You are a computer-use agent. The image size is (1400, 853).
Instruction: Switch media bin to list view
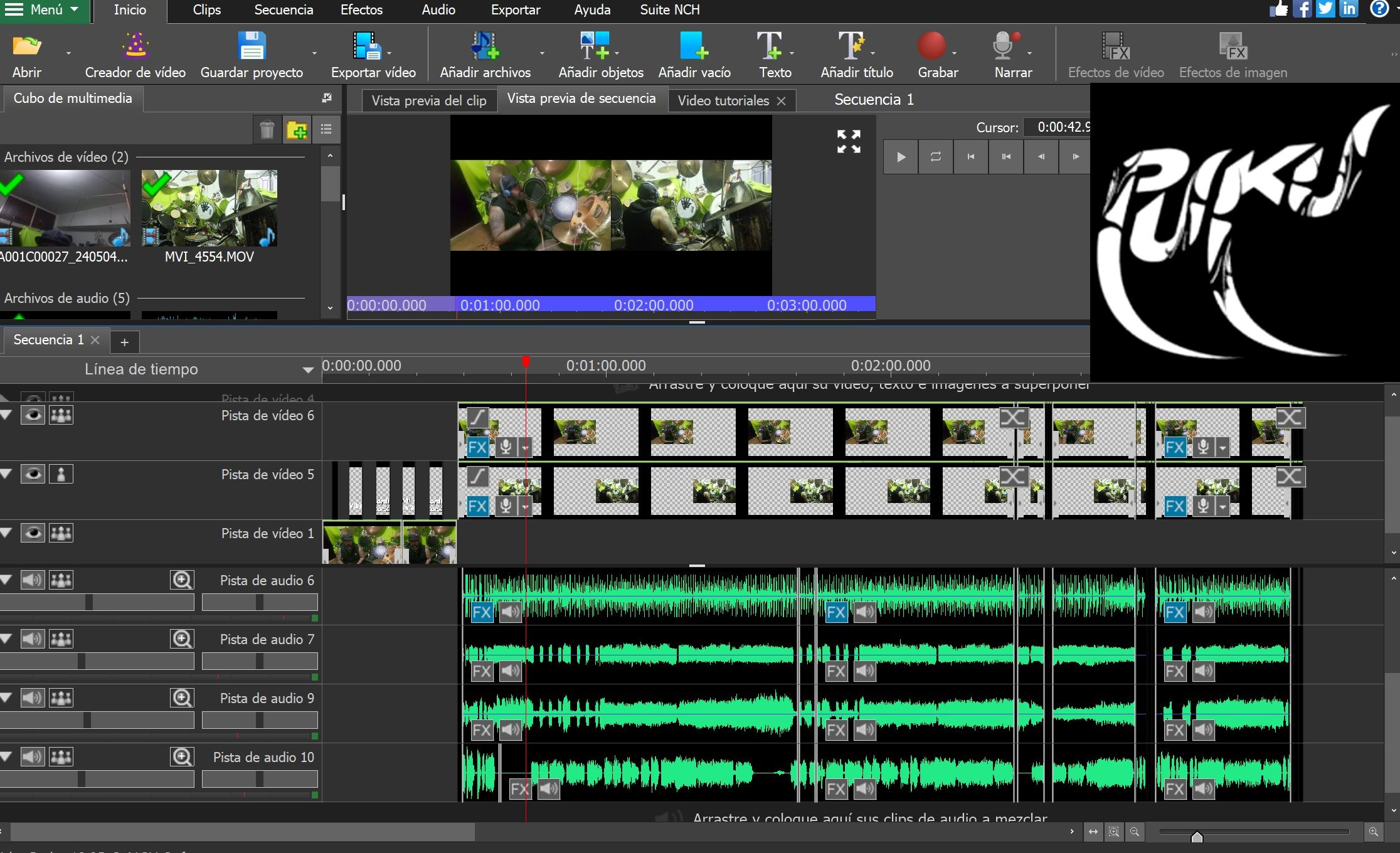[326, 130]
